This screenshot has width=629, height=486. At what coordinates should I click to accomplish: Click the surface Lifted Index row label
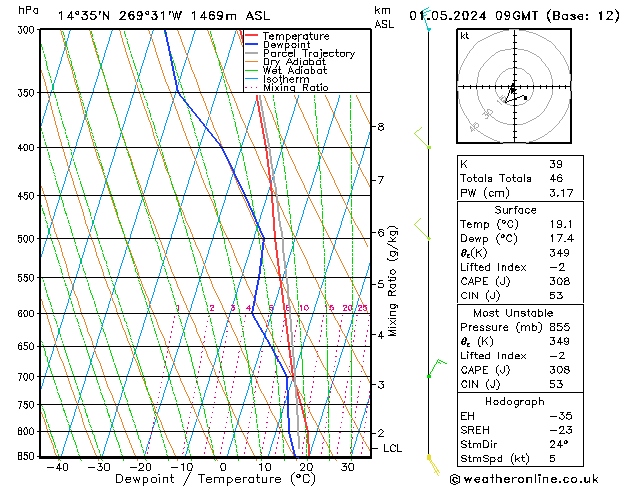(493, 267)
